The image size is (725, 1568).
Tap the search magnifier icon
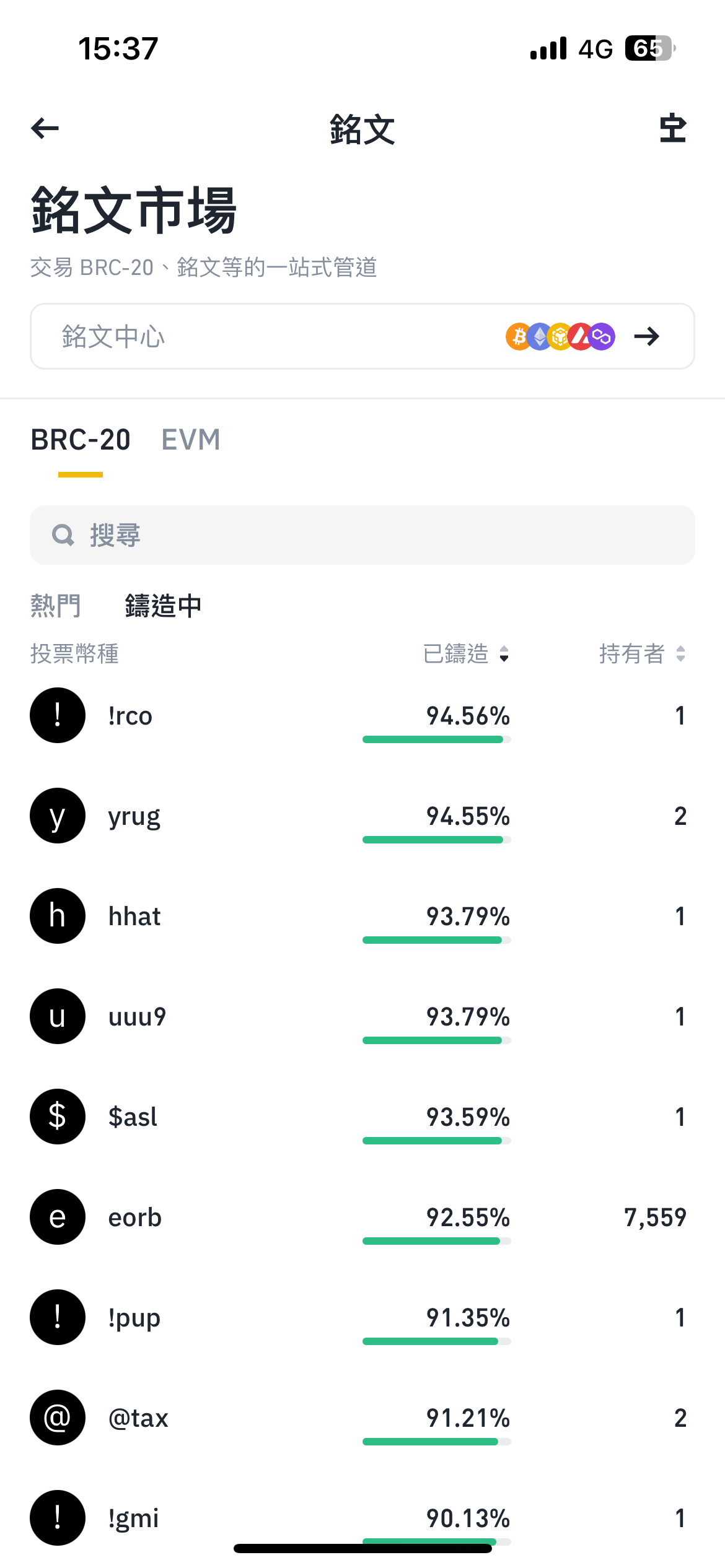tap(63, 535)
